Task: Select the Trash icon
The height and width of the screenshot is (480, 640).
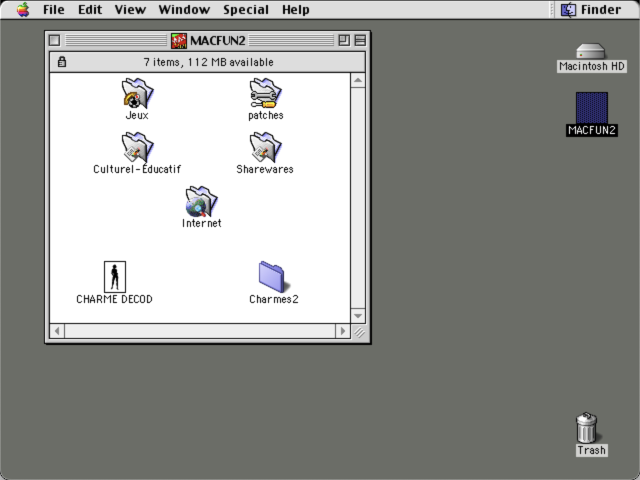Action: (587, 427)
